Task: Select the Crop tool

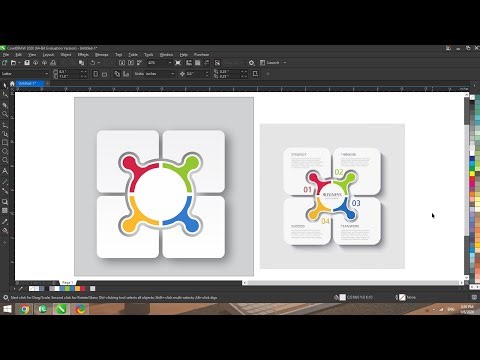Action: click(5, 105)
